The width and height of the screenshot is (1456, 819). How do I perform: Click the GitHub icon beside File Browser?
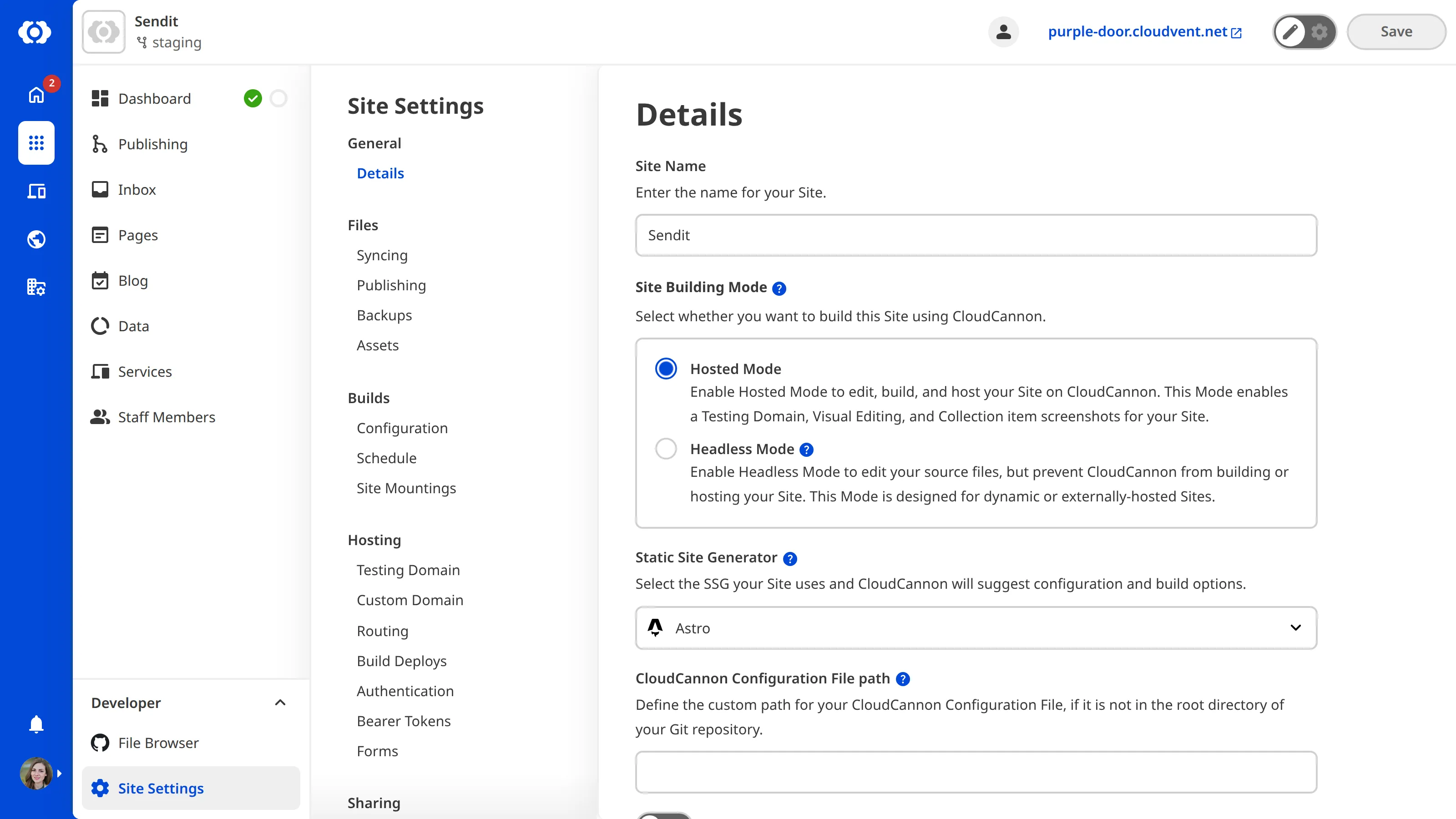[100, 743]
